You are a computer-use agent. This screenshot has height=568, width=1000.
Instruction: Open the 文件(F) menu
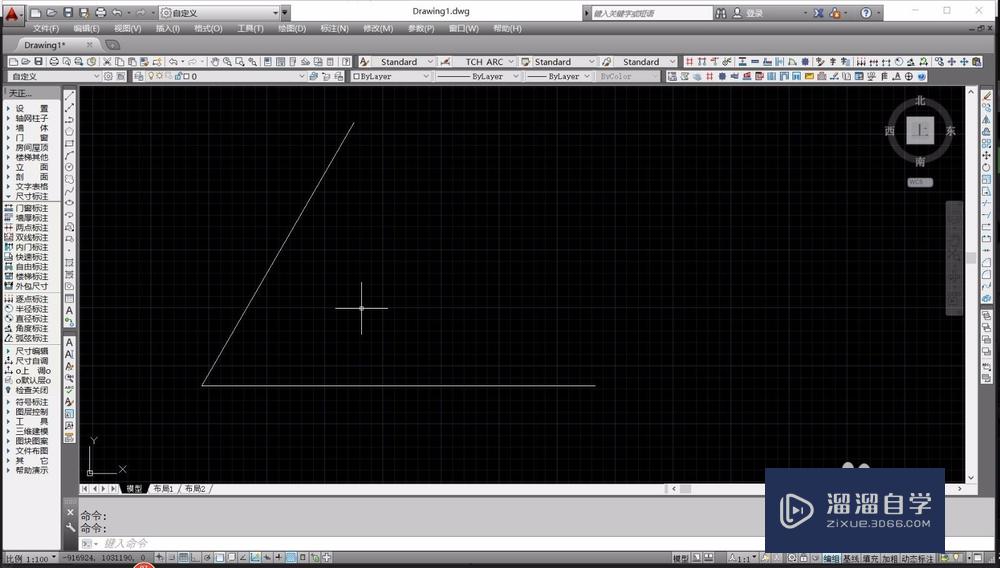(45, 29)
